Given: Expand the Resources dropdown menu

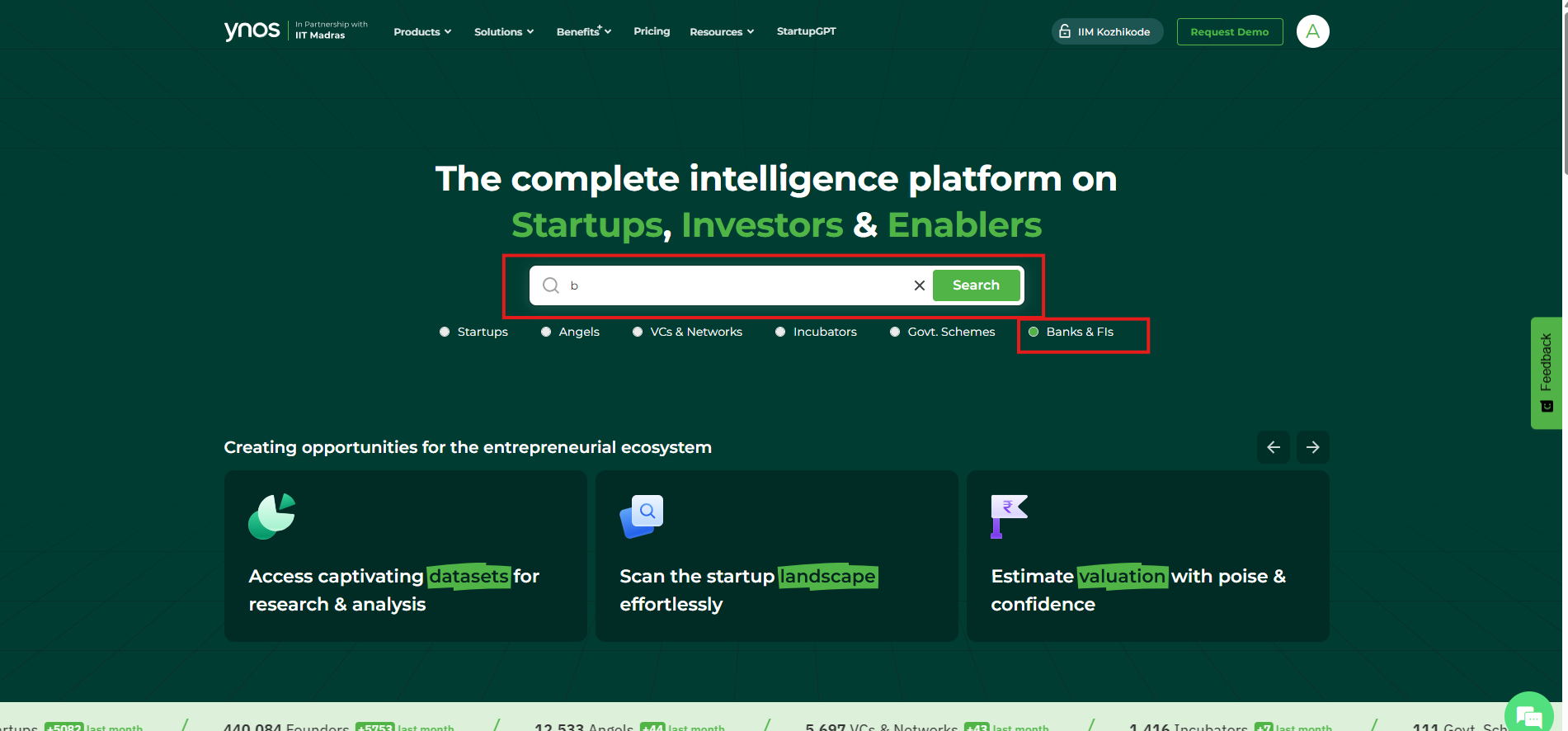Looking at the screenshot, I should tap(722, 32).
